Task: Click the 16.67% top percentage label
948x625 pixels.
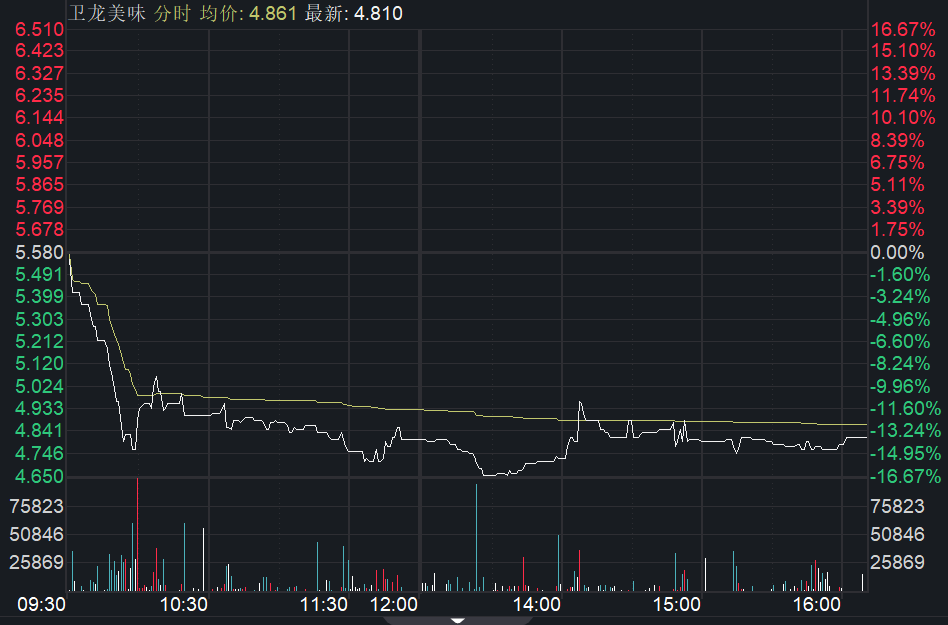Action: [903, 29]
